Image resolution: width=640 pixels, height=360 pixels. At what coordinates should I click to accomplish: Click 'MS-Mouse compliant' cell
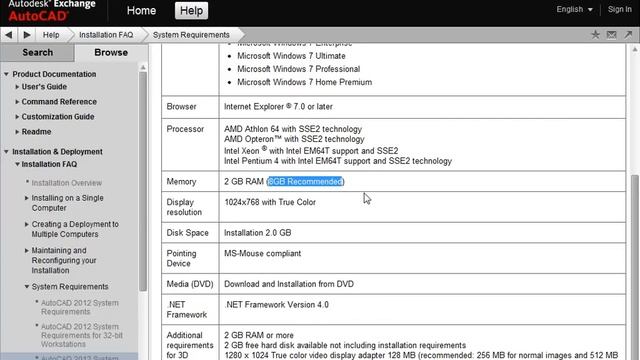(x=262, y=253)
